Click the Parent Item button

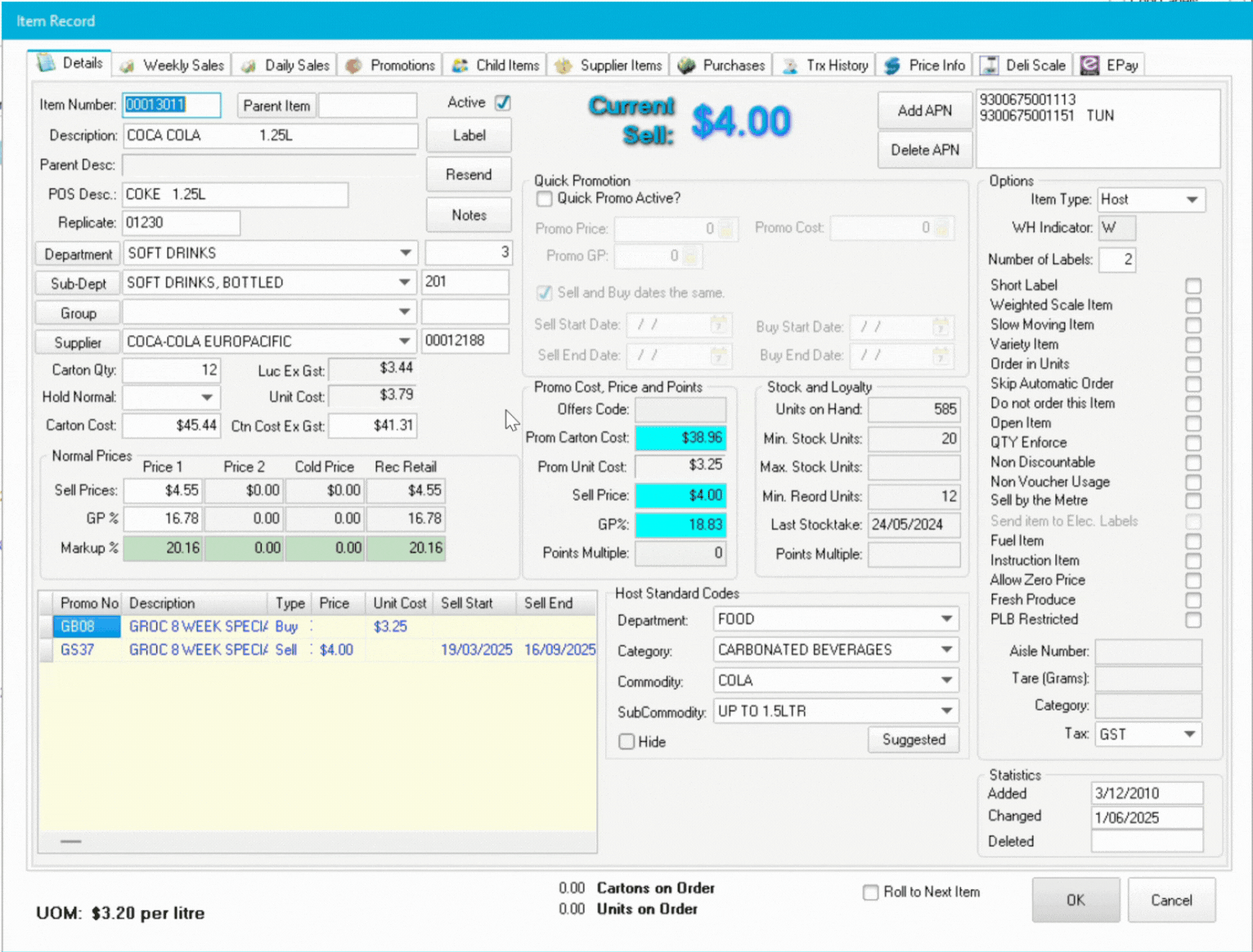(x=276, y=106)
